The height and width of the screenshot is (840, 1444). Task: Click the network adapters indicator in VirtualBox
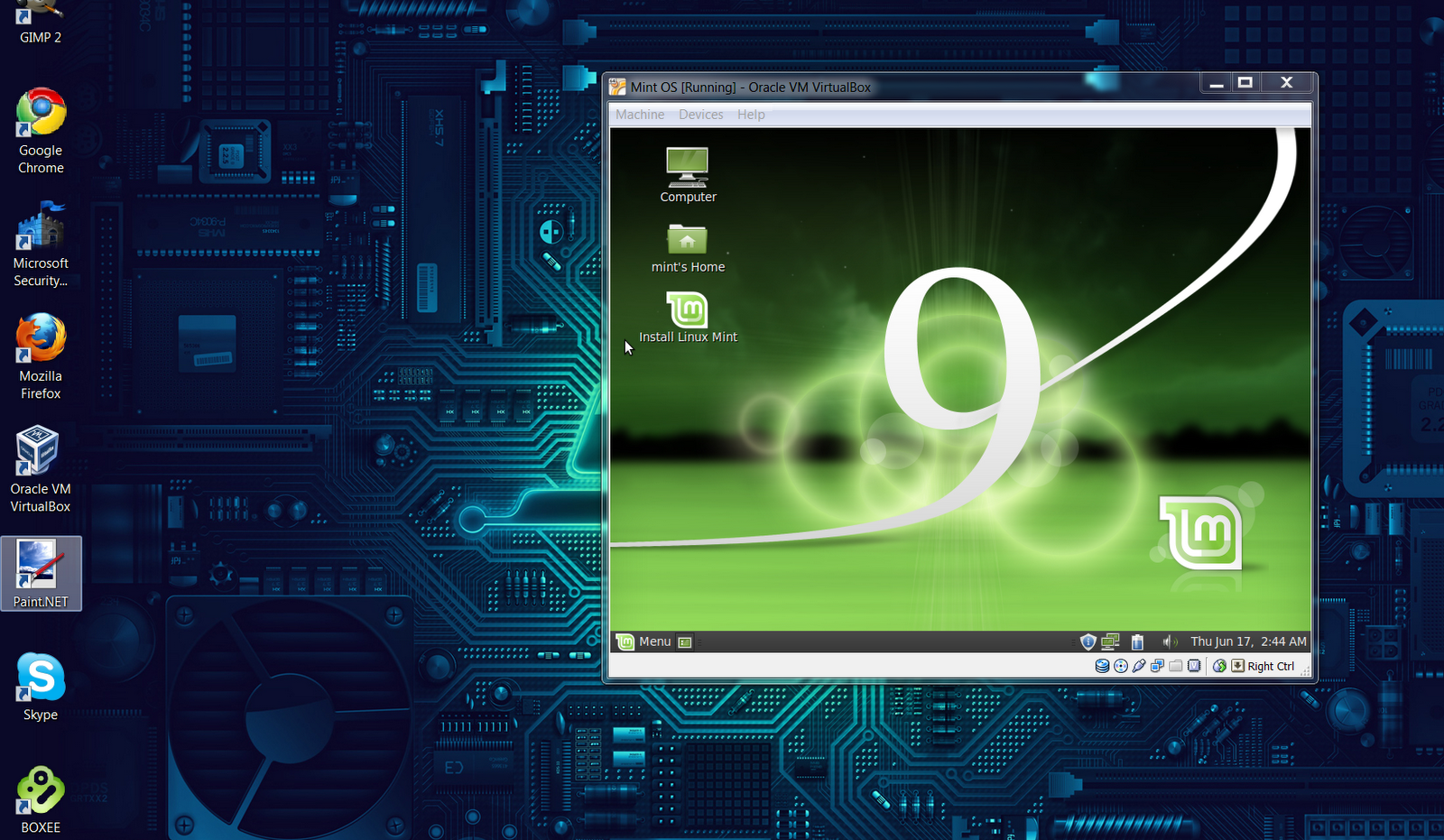click(x=1157, y=666)
